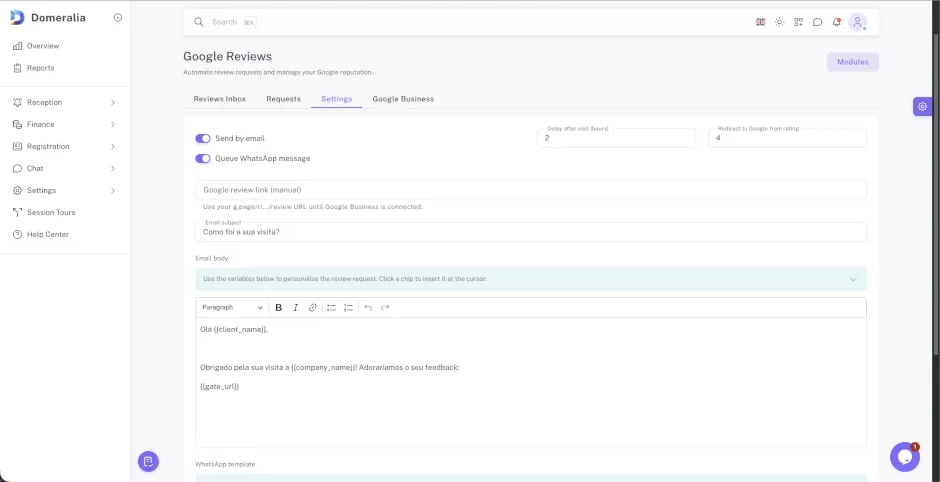Viewport: 940px width, 482px height.
Task: Open notifications bell icon
Action: [x=836, y=22]
